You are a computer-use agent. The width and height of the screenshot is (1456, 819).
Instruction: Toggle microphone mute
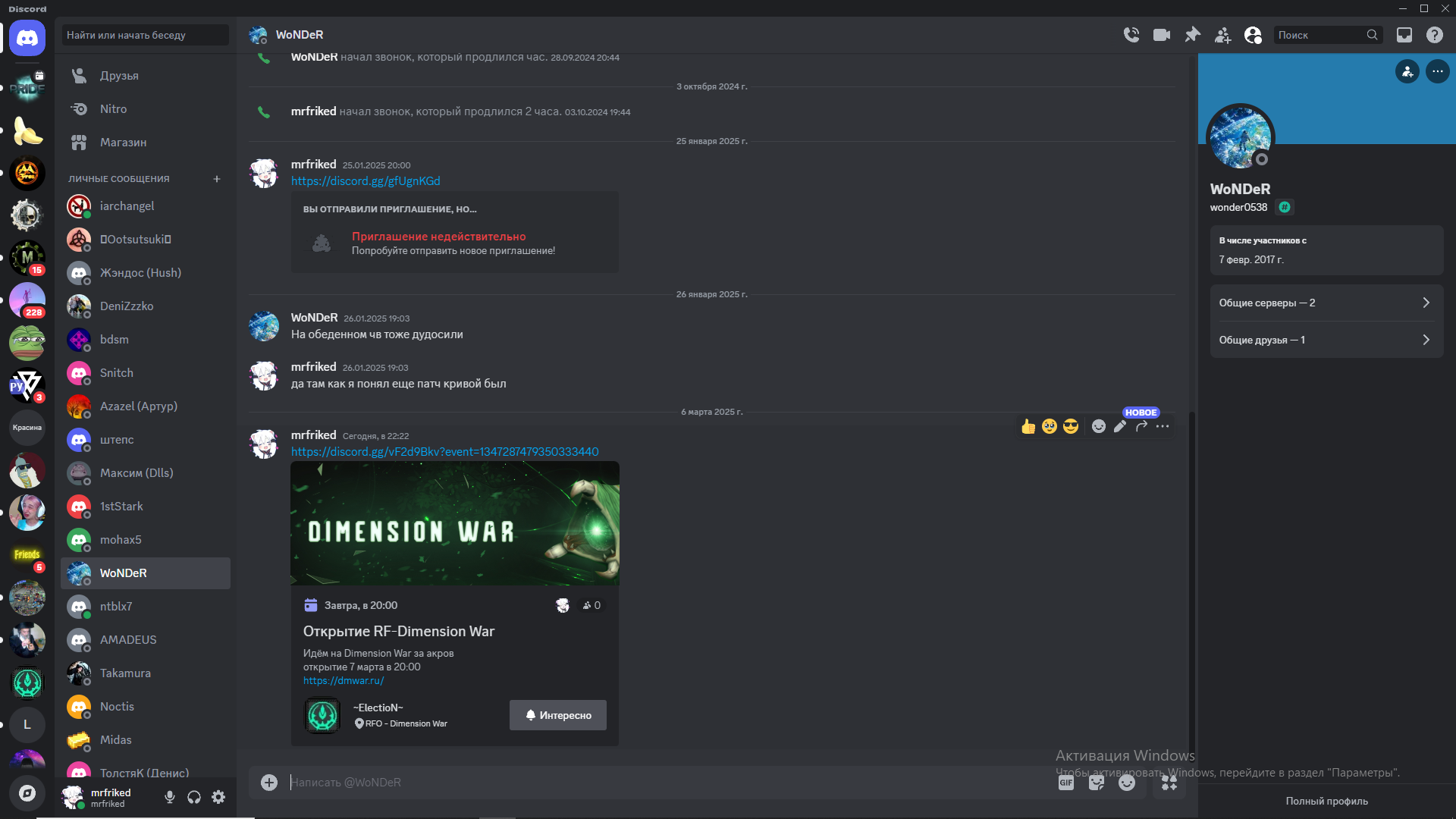[x=170, y=797]
